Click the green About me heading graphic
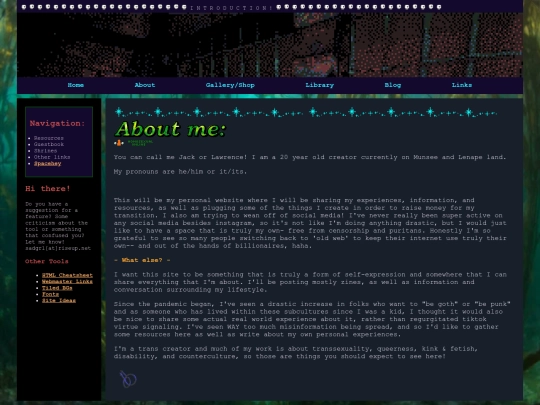Image resolution: width=540 pixels, height=405 pixels. 170,129
